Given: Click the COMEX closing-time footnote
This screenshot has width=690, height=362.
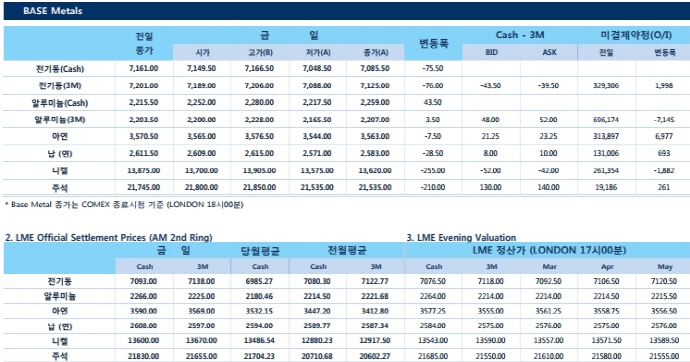Looking at the screenshot, I should click(x=124, y=205).
